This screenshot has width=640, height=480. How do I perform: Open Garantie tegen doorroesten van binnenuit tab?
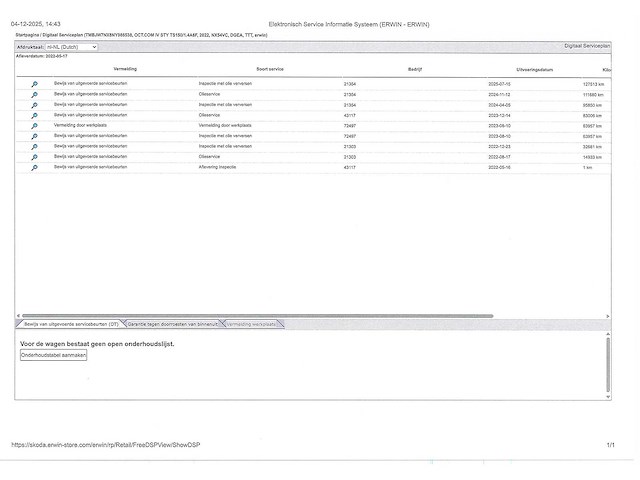tap(174, 324)
